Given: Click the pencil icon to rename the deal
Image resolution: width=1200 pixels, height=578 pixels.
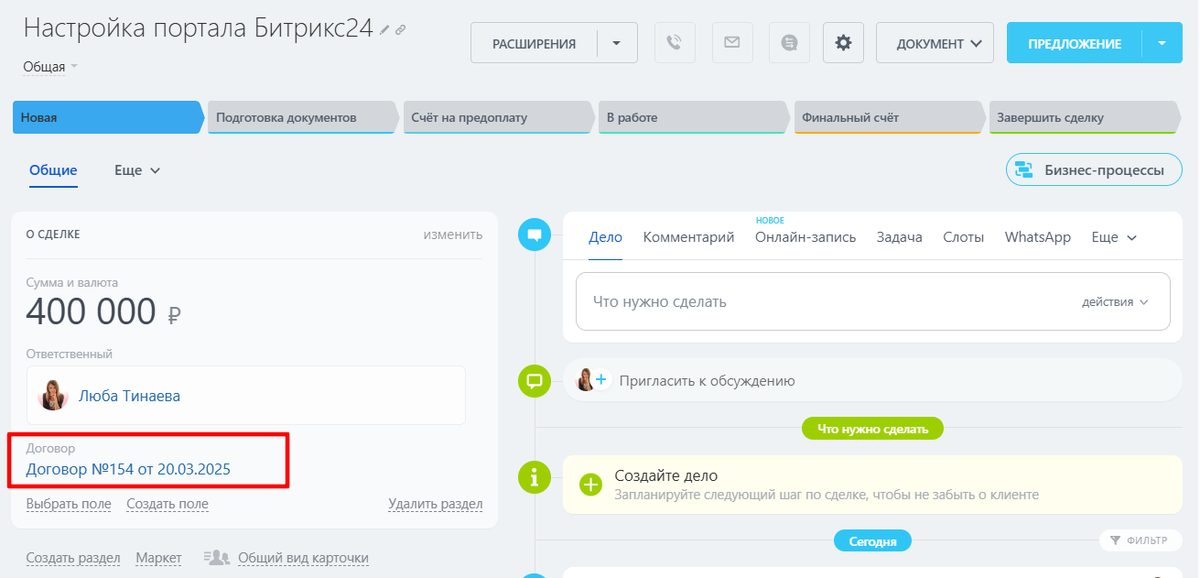Looking at the screenshot, I should [385, 30].
